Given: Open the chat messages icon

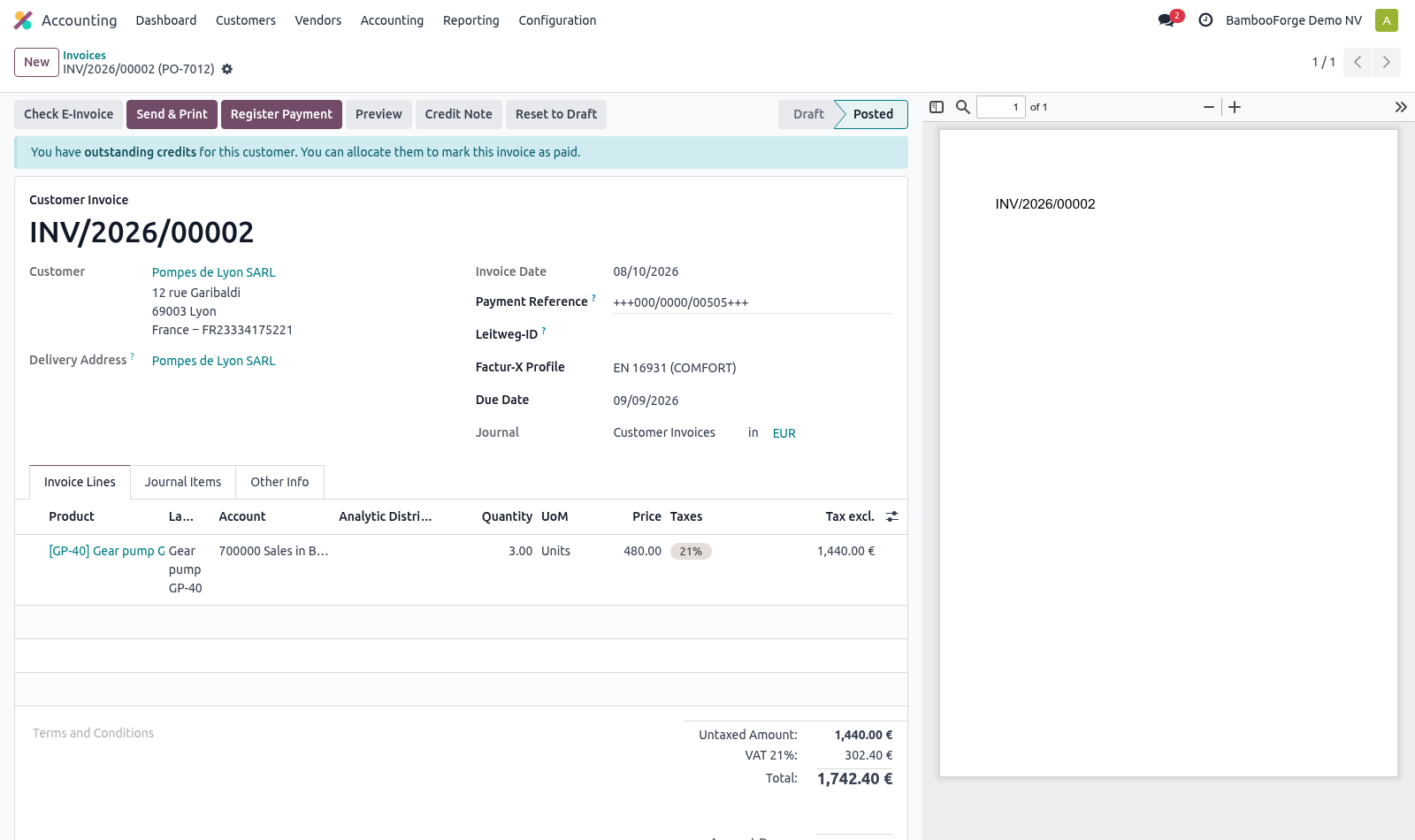Looking at the screenshot, I should pos(1167,19).
